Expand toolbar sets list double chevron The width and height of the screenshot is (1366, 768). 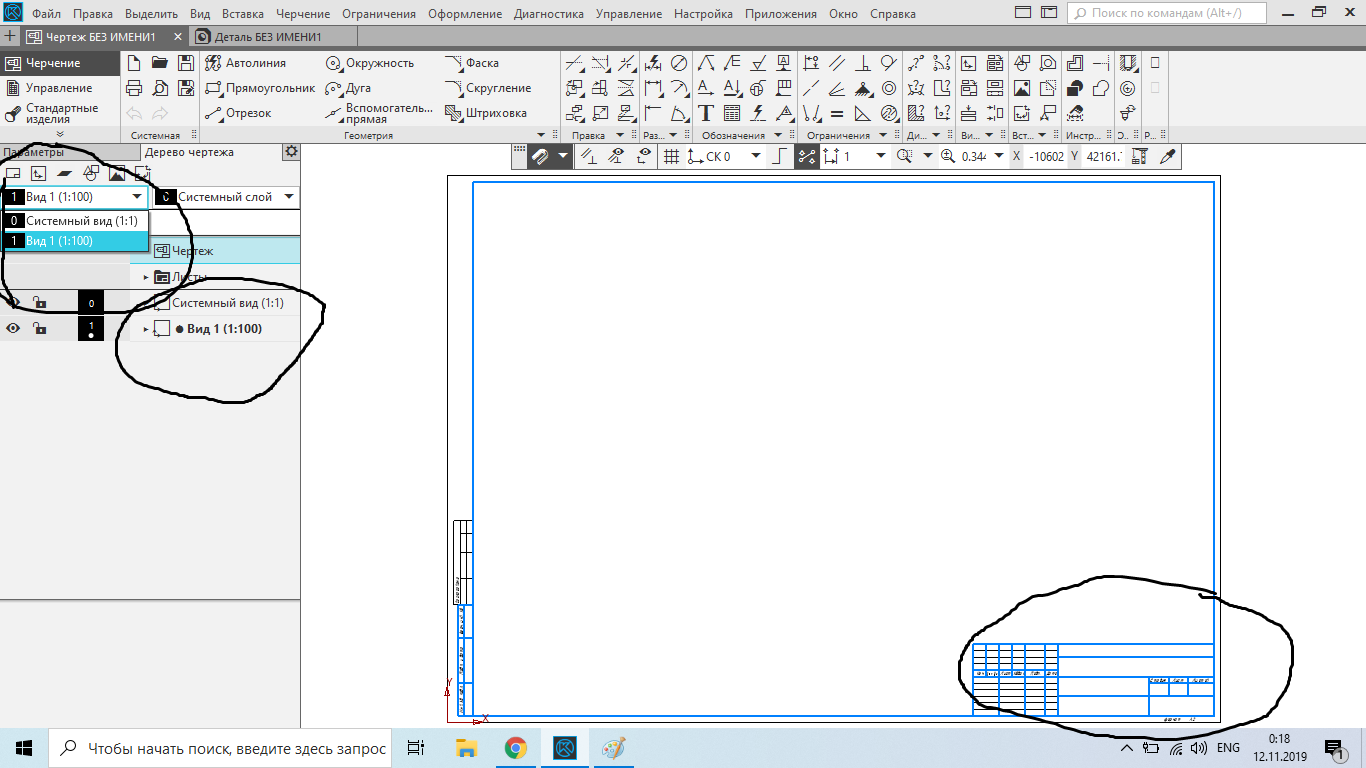(x=59, y=134)
